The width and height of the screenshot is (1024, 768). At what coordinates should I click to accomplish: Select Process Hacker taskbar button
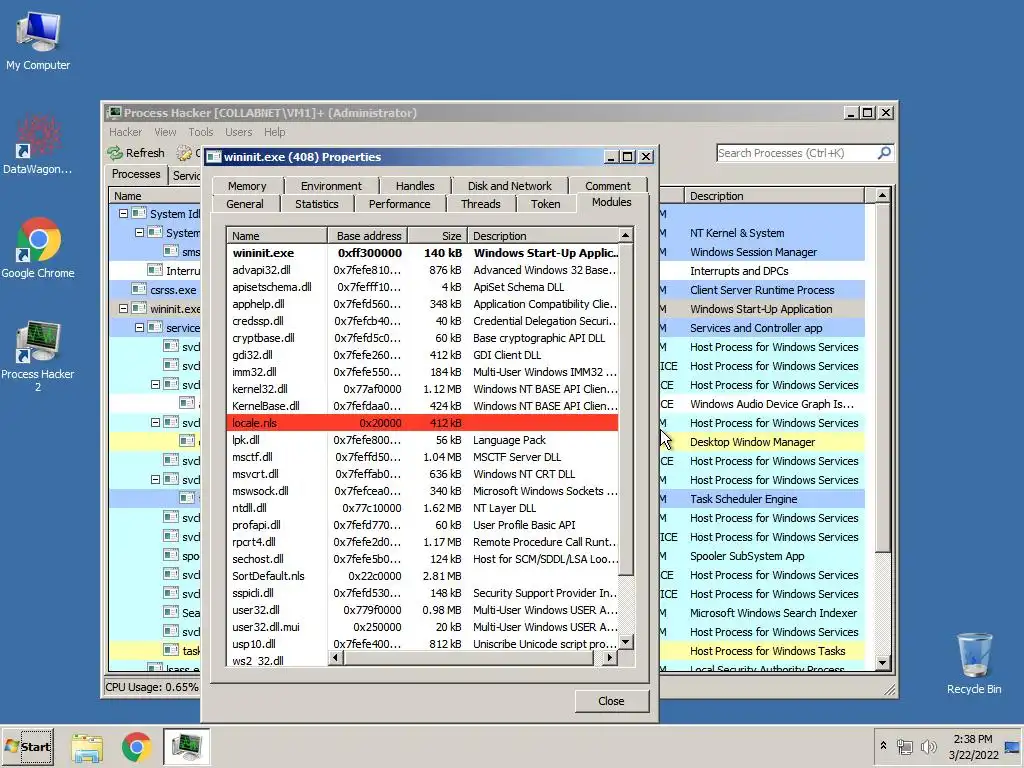(186, 746)
